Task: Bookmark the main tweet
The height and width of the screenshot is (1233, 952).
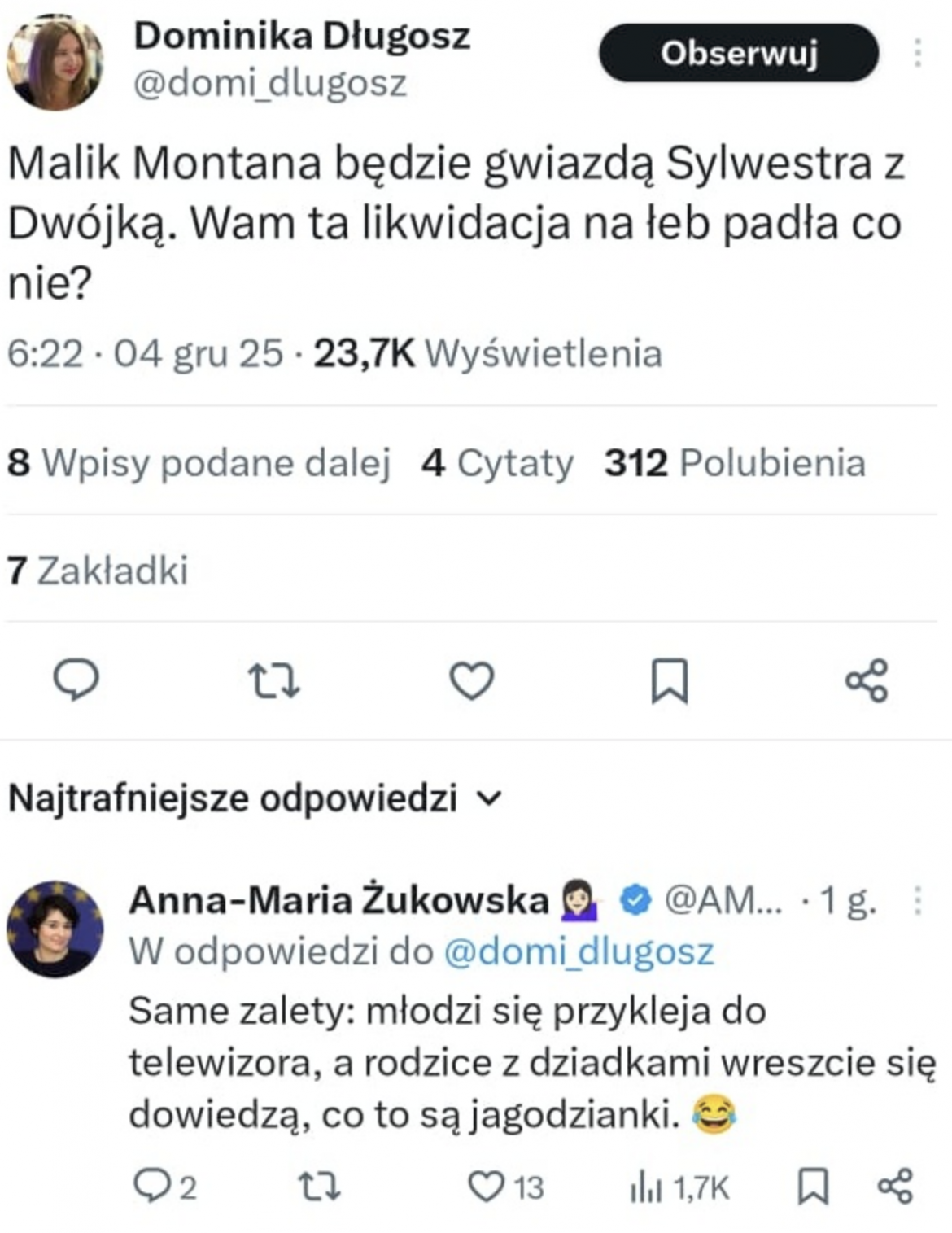Action: [670, 680]
